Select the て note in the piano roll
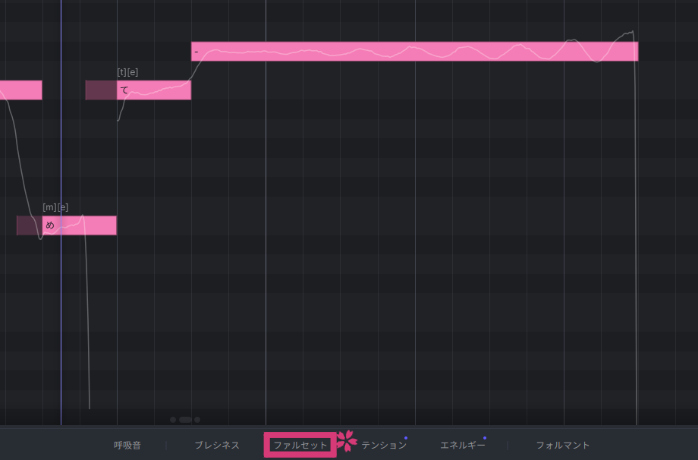The image size is (698, 460). click(153, 91)
